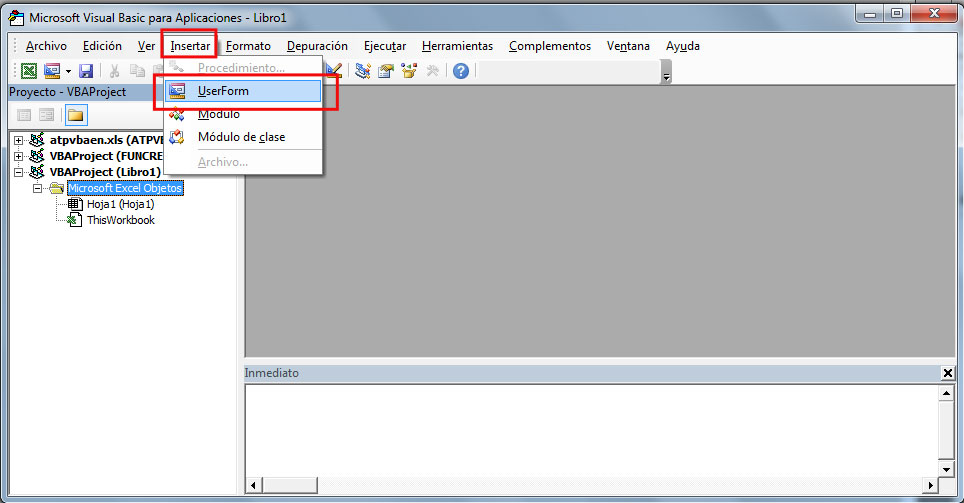964x503 pixels.
Task: Open the Ejecutar menu
Action: pos(385,46)
